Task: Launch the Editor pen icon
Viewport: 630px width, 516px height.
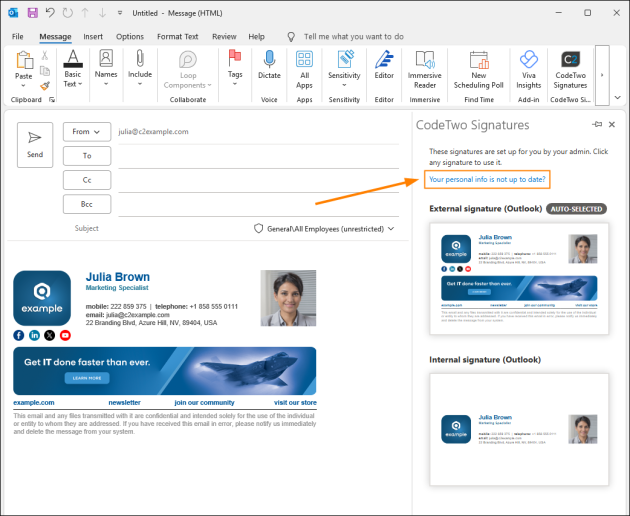Action: [x=384, y=59]
